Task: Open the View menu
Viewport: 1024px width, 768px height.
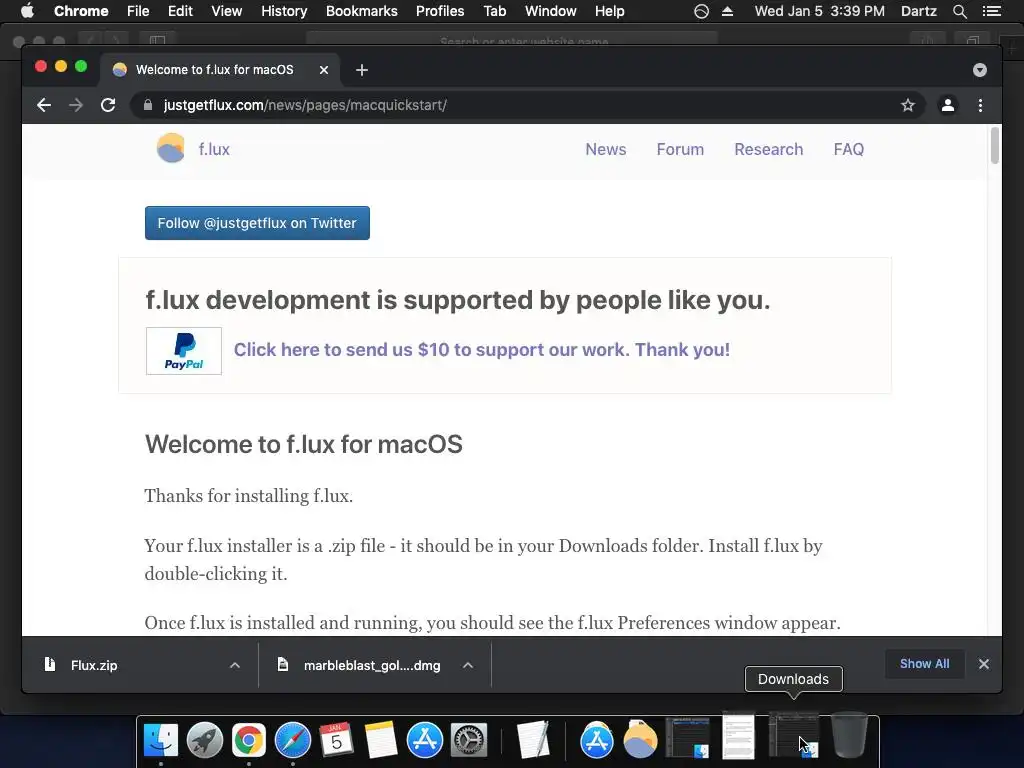Action: pos(227,11)
